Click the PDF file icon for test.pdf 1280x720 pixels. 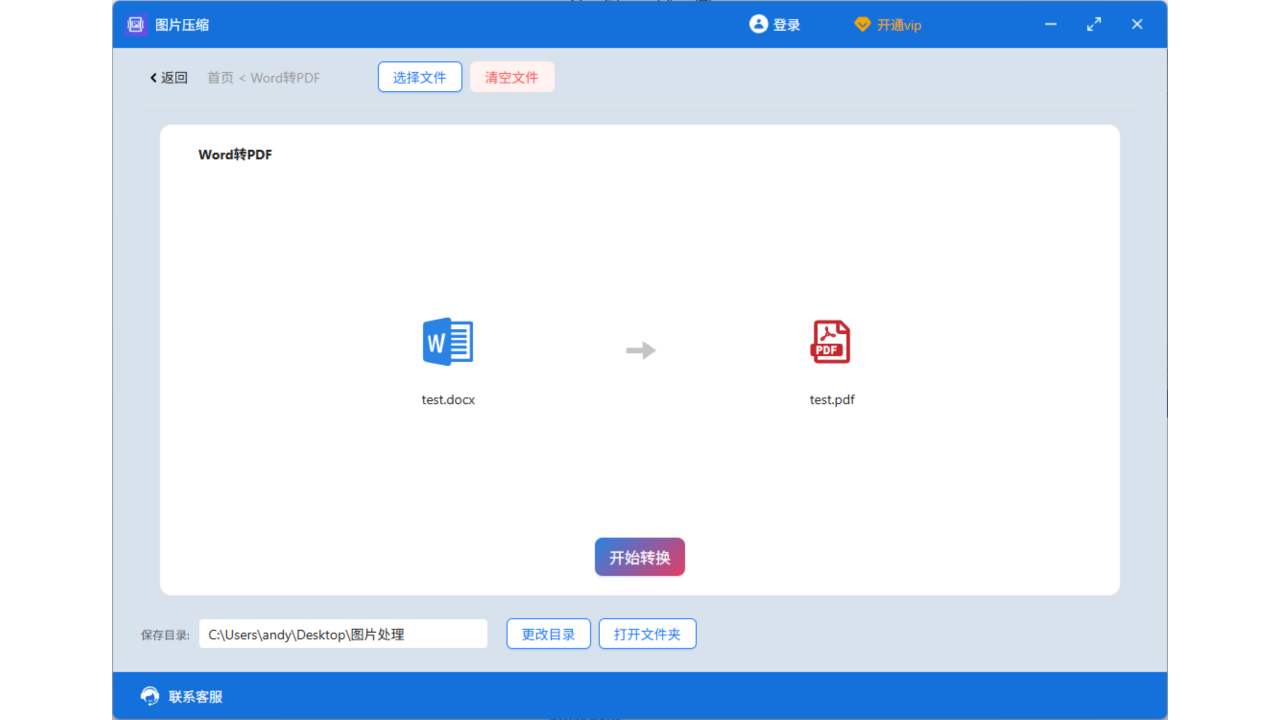[x=831, y=341]
